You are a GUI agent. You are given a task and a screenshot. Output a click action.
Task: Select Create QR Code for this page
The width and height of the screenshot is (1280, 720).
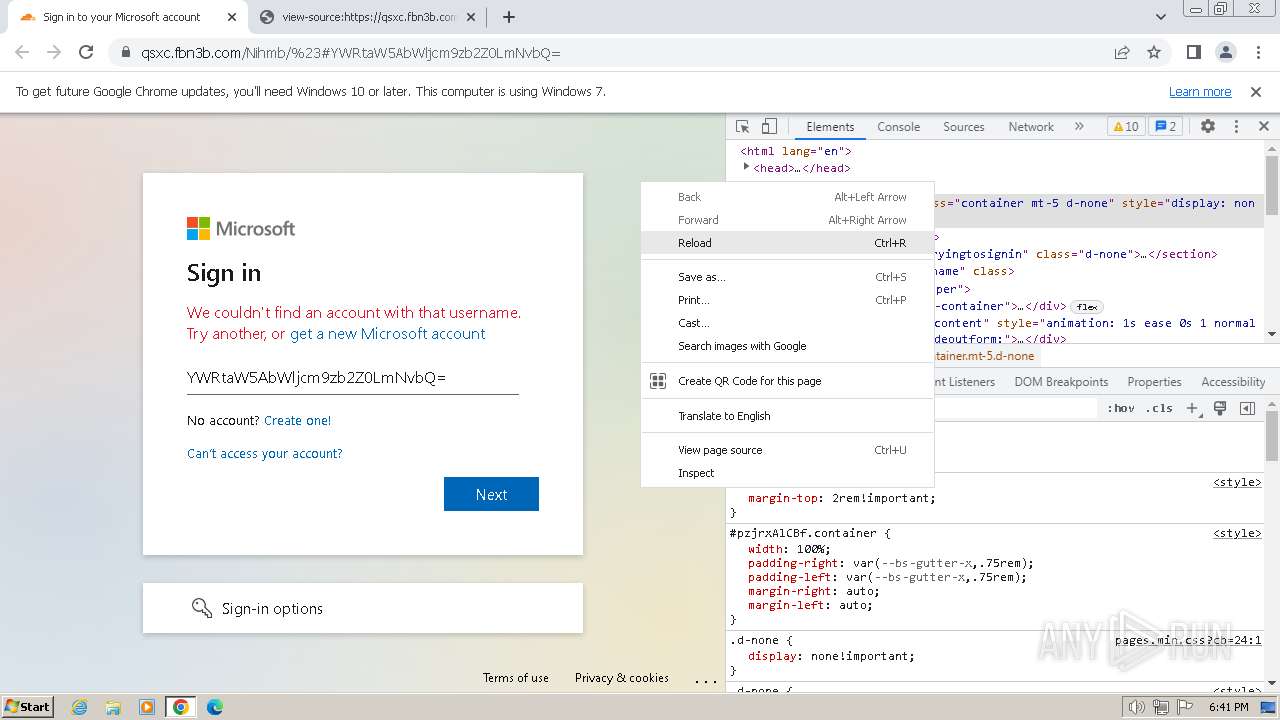click(x=787, y=381)
